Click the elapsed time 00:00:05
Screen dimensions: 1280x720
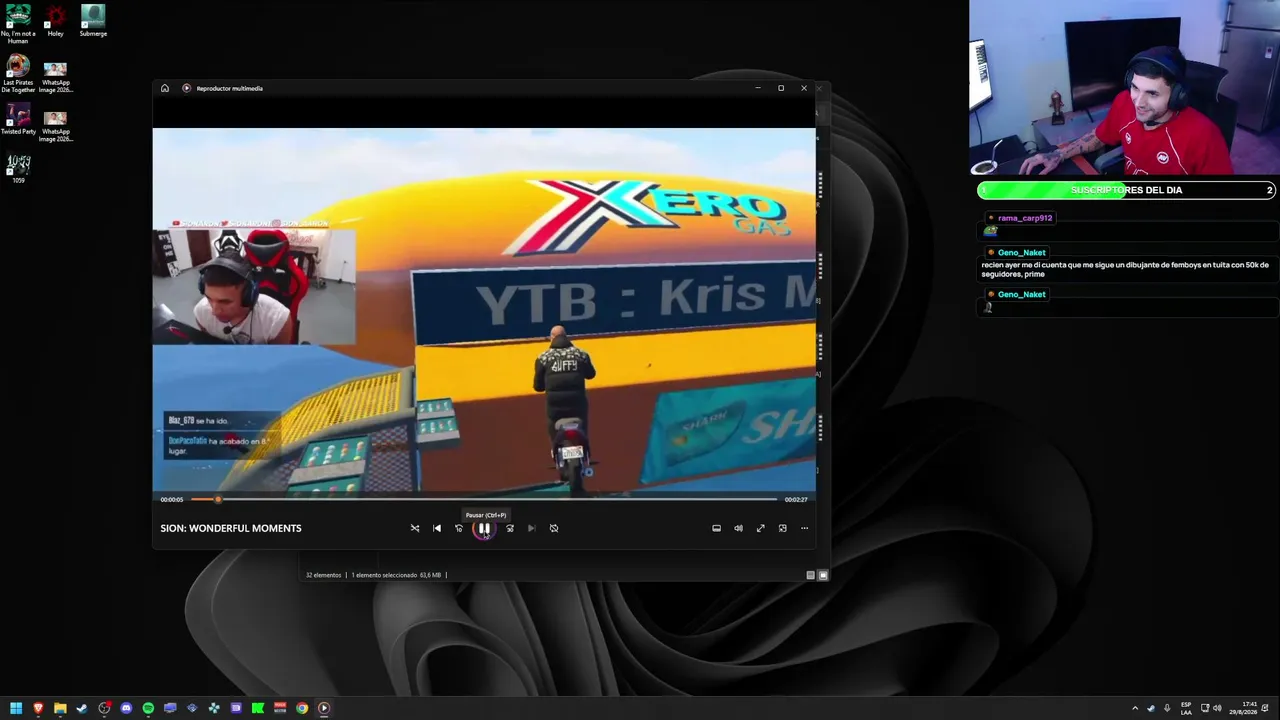coord(172,499)
